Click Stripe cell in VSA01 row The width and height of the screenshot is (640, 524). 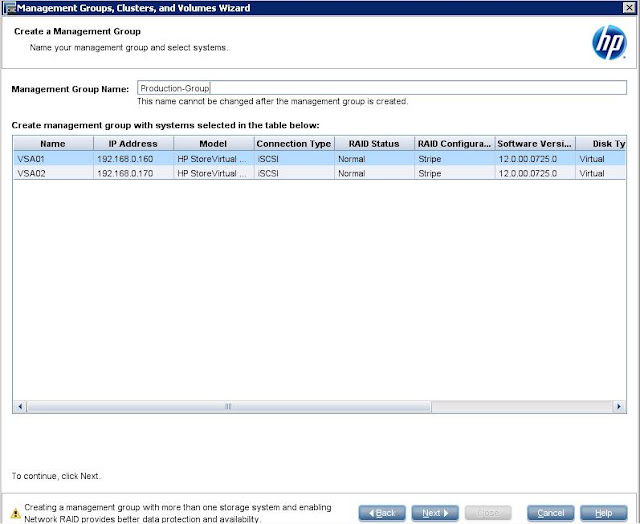454,159
